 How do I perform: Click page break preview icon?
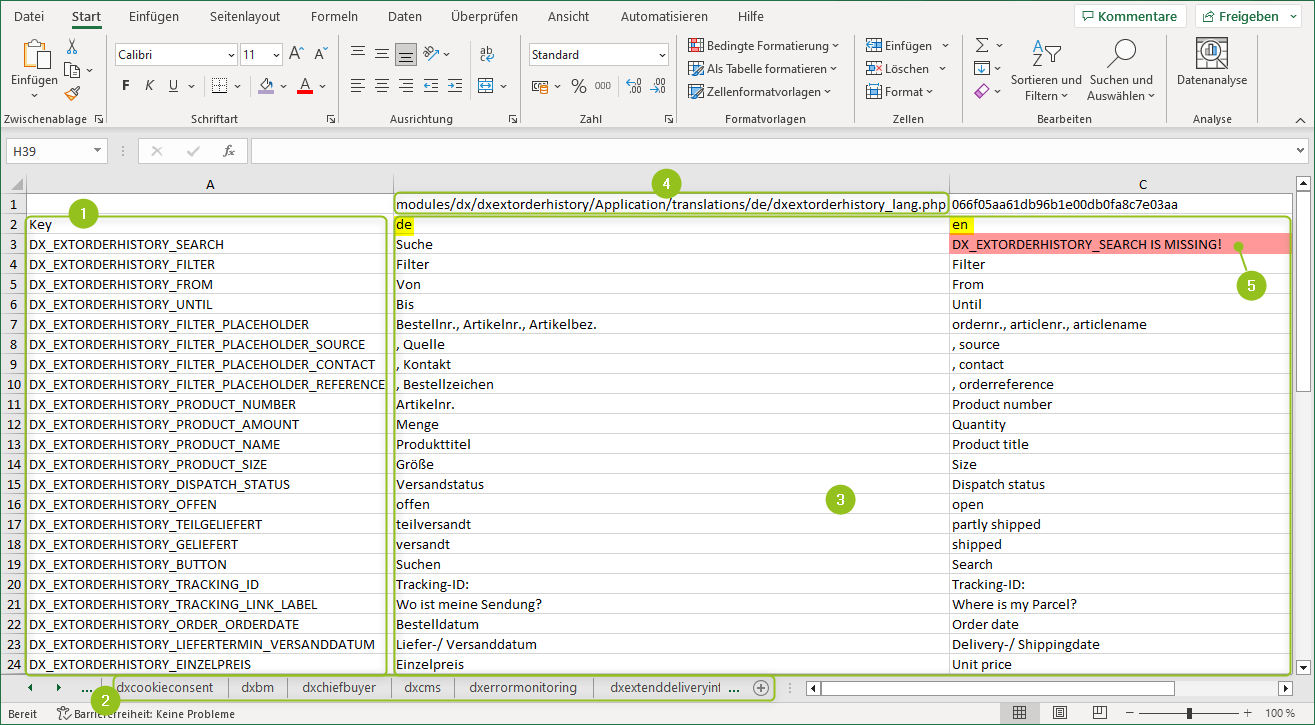(1099, 713)
